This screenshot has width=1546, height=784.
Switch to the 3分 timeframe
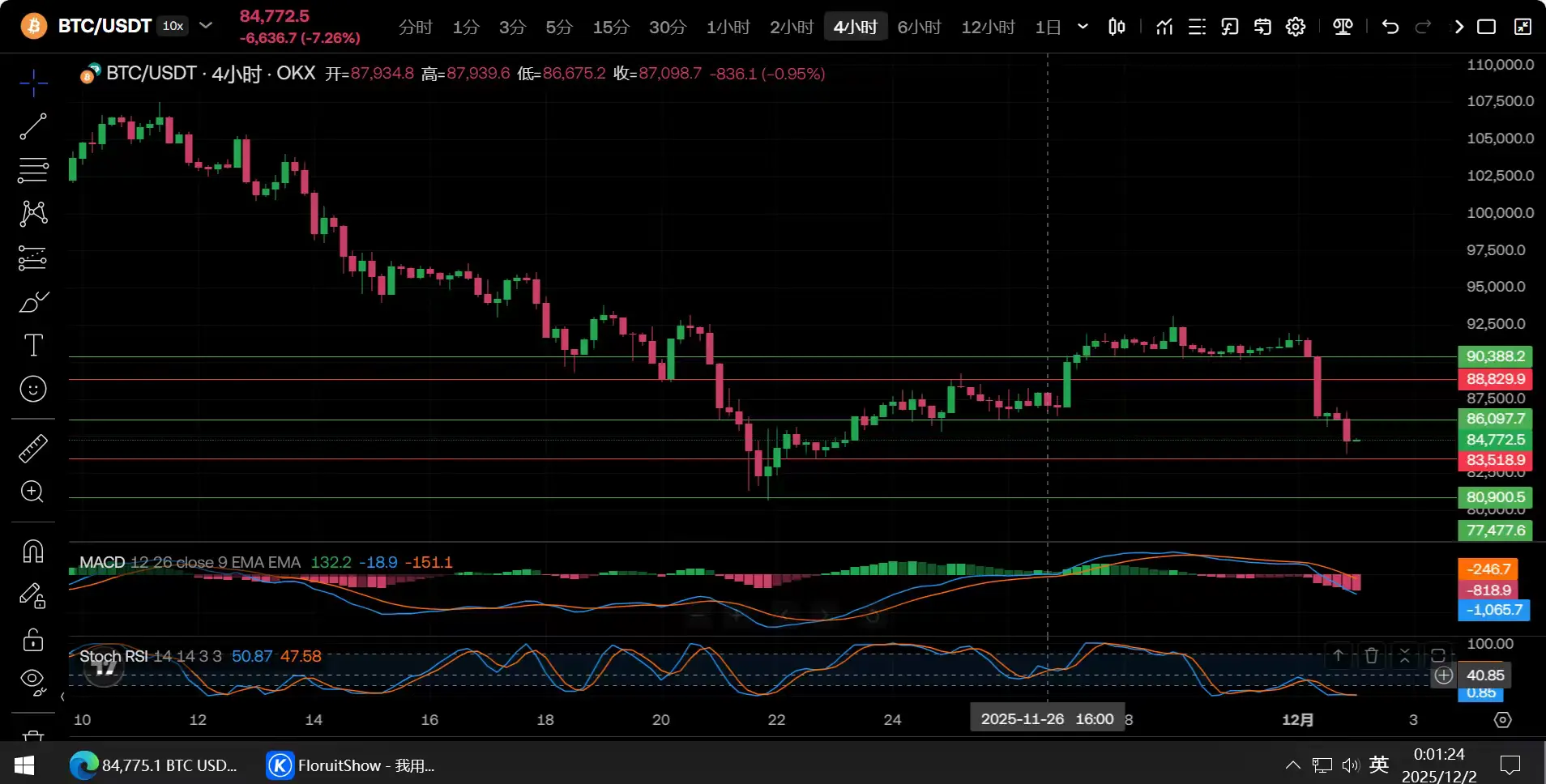512,27
